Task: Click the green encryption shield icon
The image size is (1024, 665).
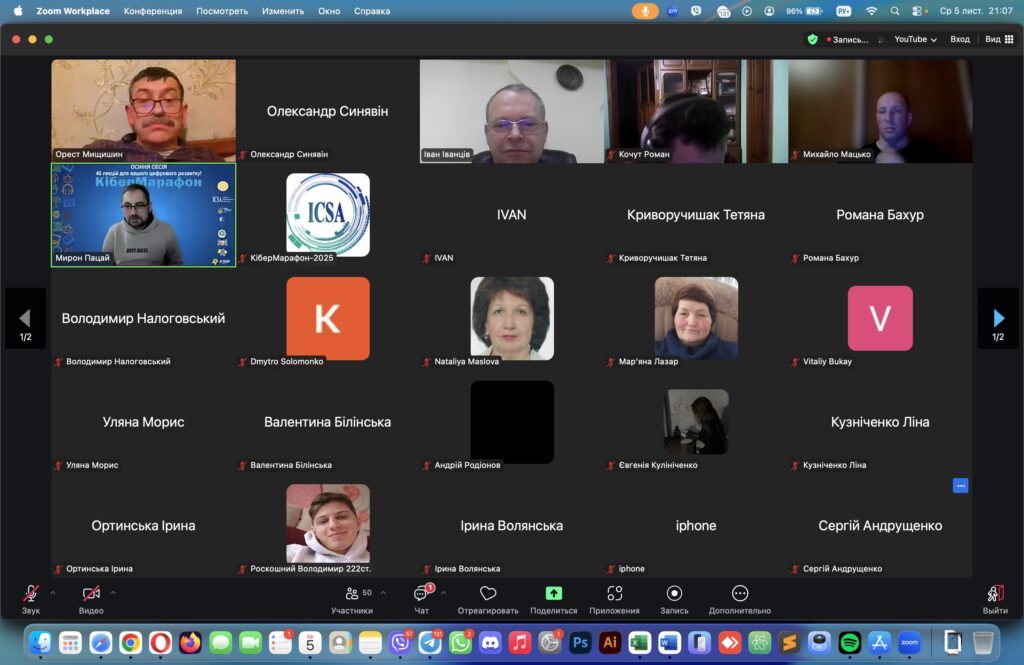Action: point(812,39)
